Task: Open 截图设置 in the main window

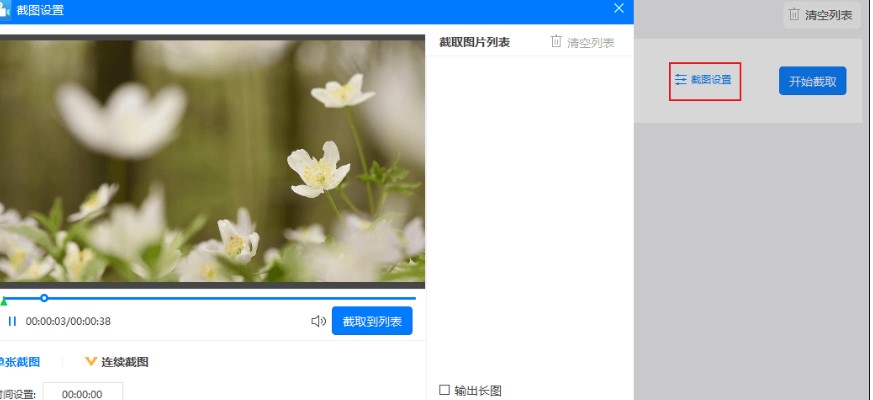Action: click(x=705, y=81)
